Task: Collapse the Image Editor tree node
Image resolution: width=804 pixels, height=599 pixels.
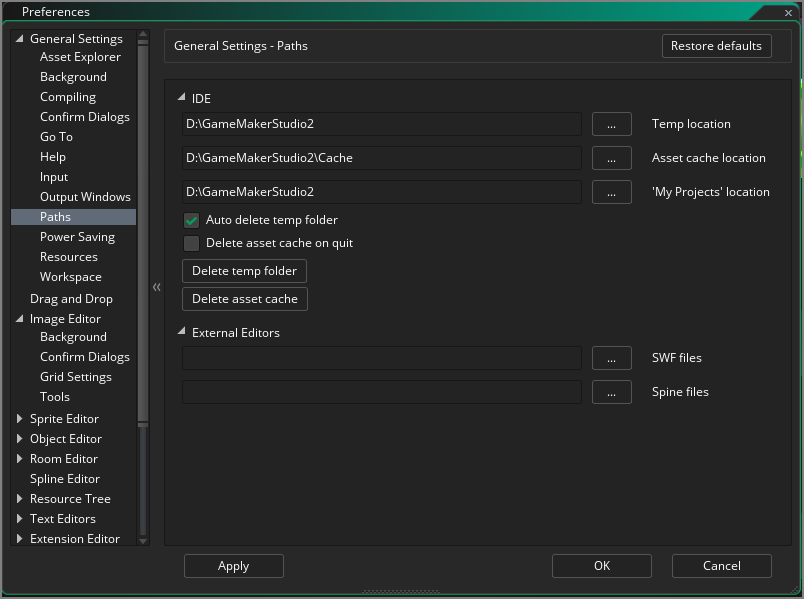Action: (19, 318)
